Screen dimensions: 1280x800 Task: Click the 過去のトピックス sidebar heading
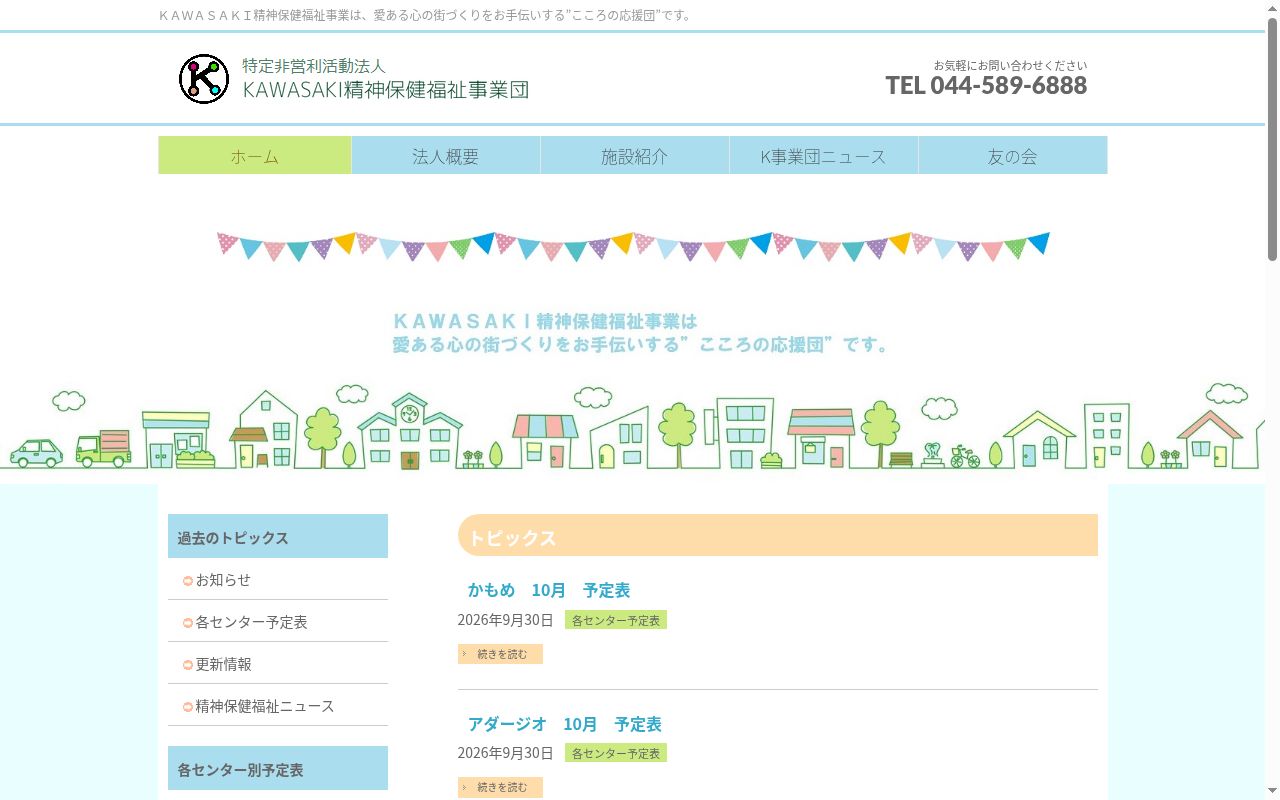pos(278,537)
